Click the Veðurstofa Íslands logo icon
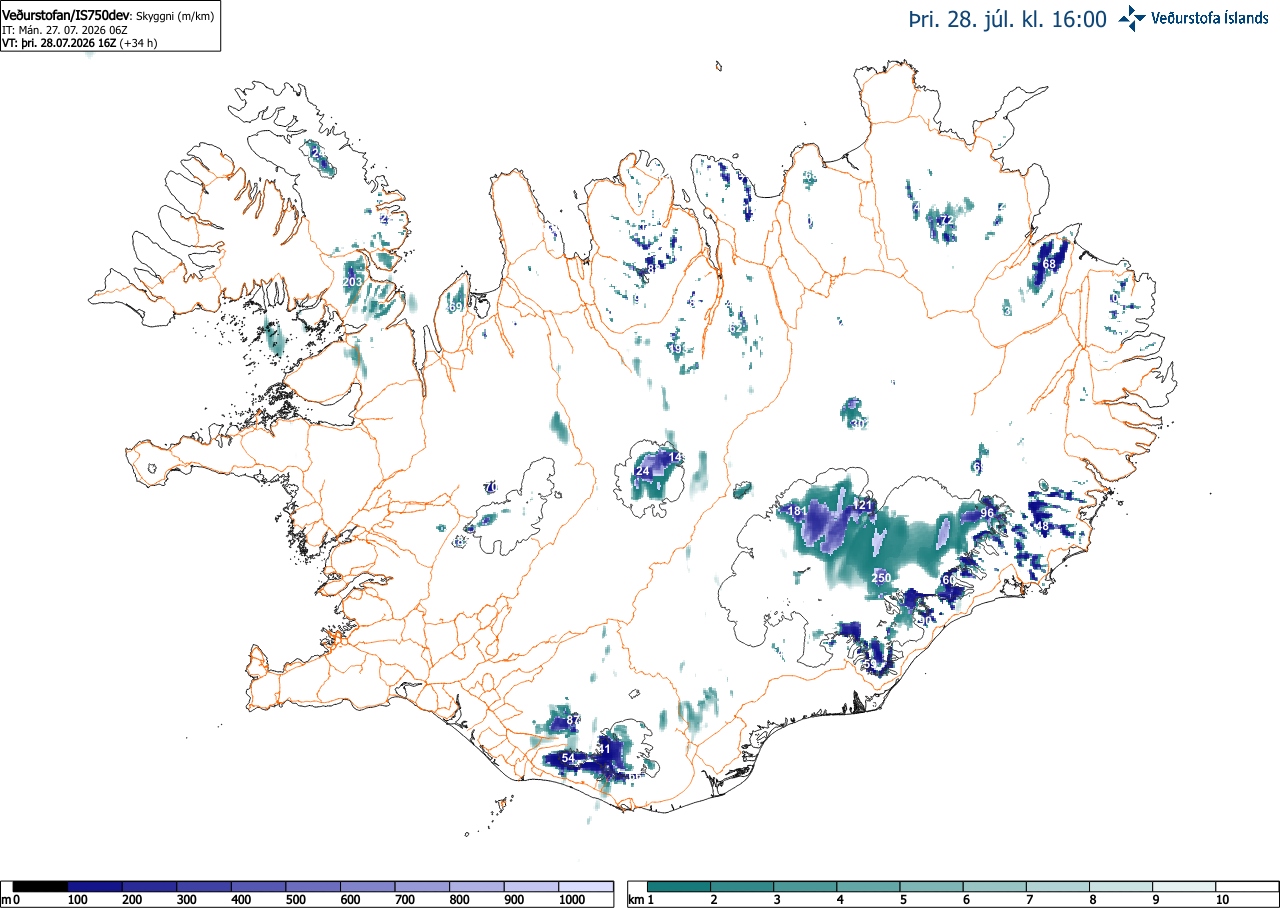Image resolution: width=1280 pixels, height=908 pixels. click(x=1133, y=17)
